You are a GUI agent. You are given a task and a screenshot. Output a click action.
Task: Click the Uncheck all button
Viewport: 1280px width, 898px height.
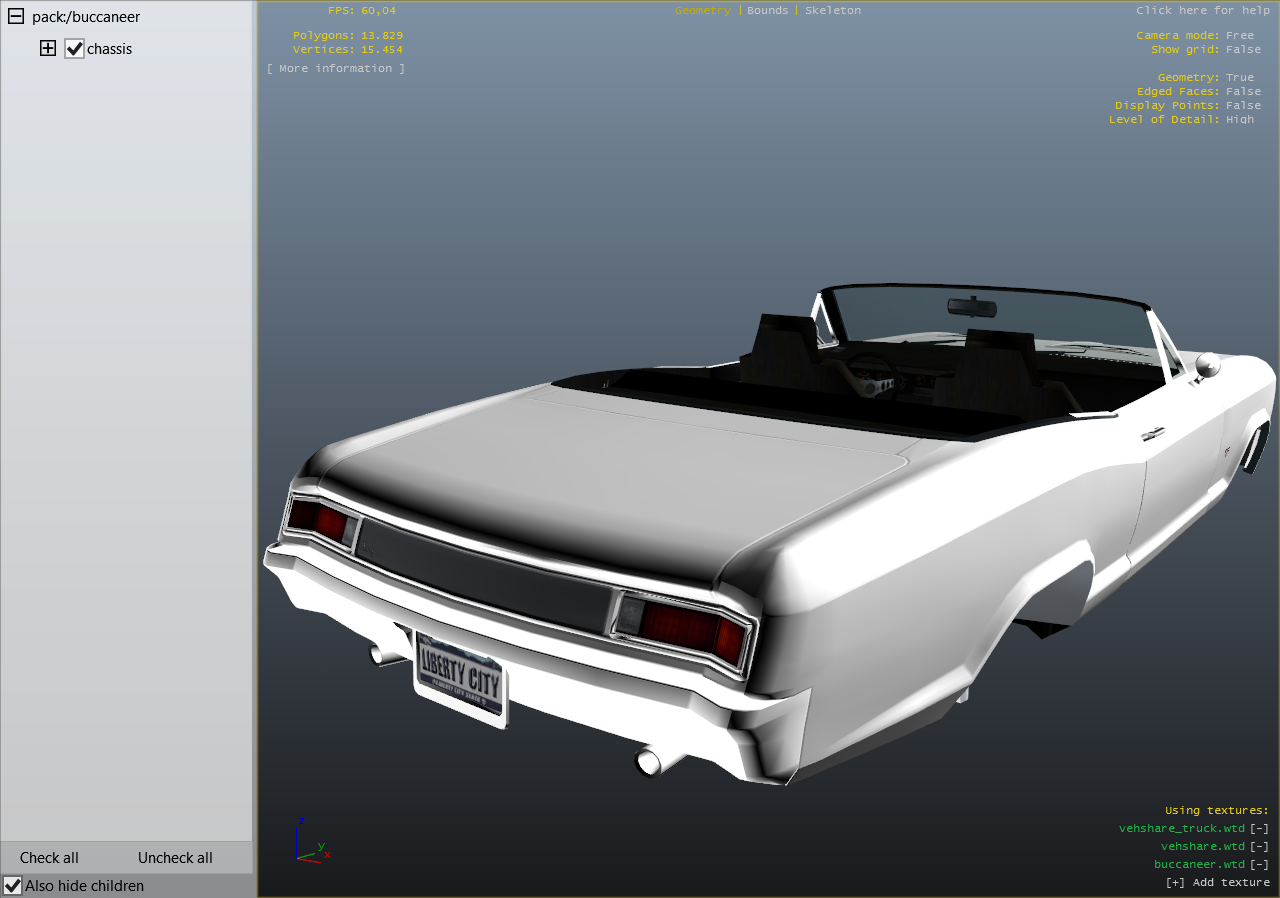click(x=175, y=858)
